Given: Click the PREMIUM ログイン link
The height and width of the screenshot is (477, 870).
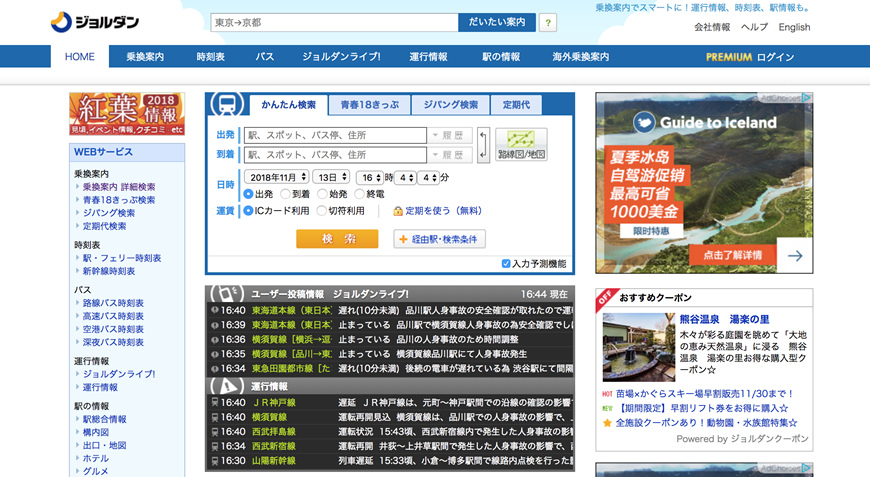Looking at the screenshot, I should click(x=750, y=57).
